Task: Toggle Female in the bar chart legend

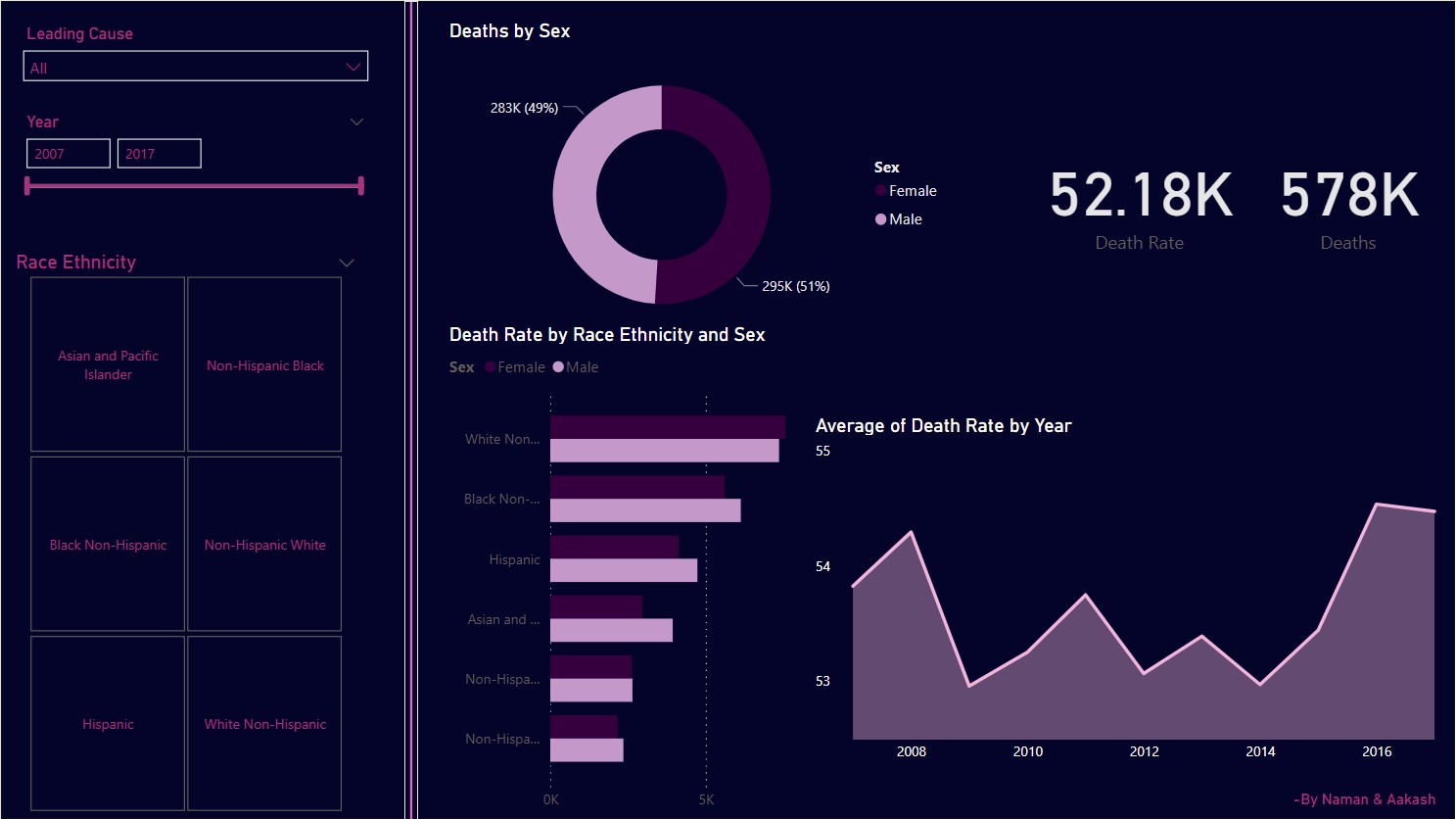Action: [x=514, y=366]
